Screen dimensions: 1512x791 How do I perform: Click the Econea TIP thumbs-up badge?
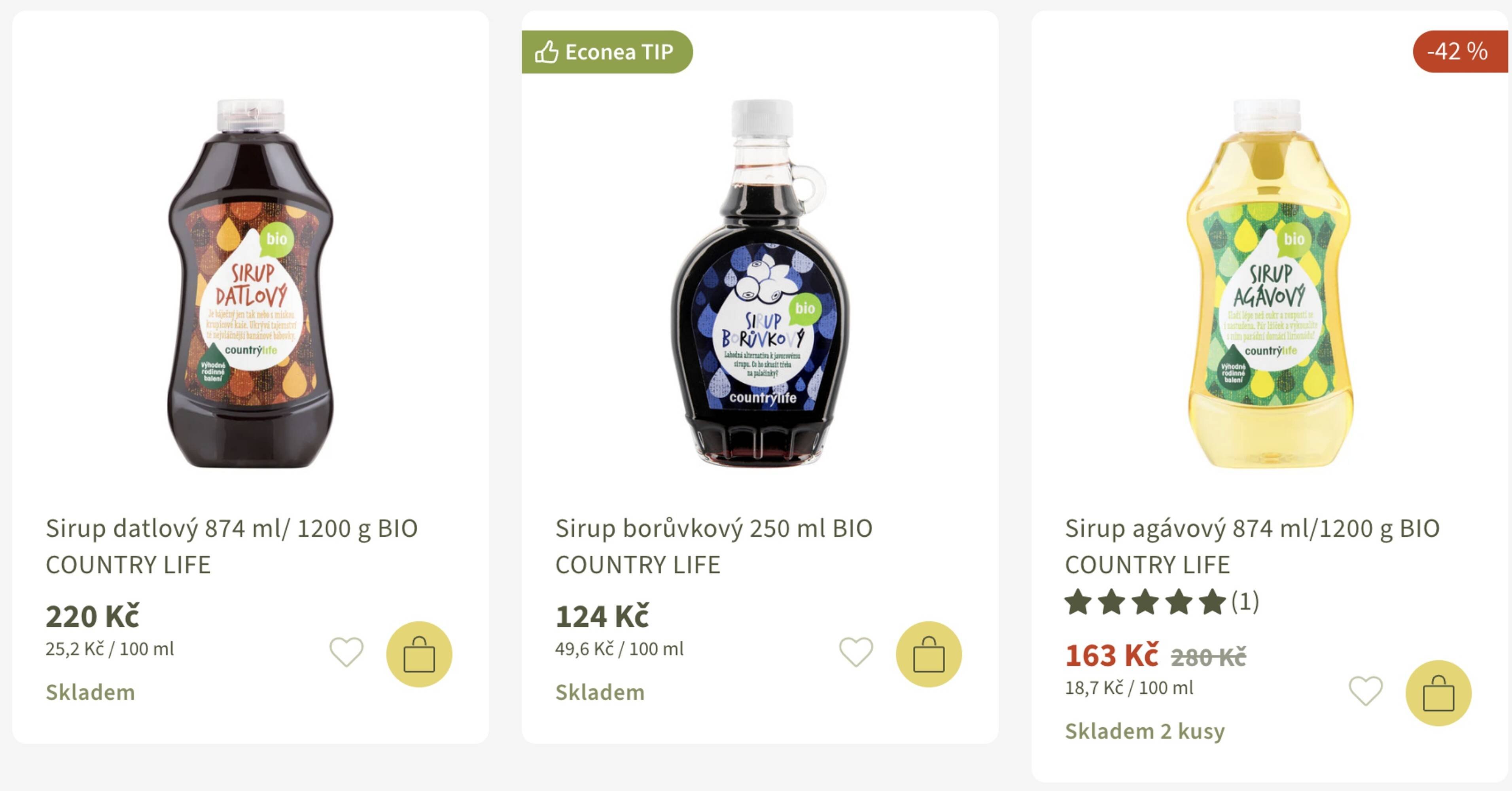[x=607, y=52]
